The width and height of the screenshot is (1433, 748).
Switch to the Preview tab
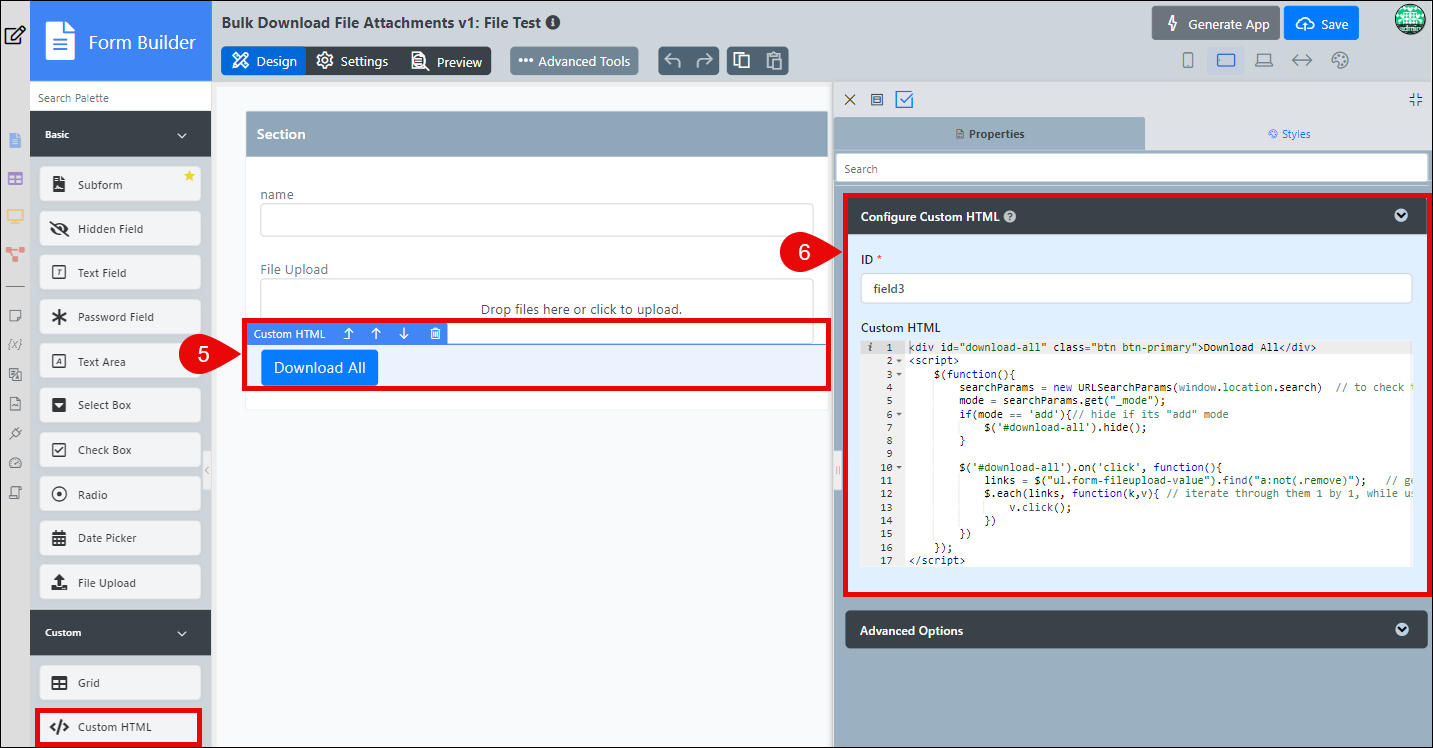click(x=446, y=61)
